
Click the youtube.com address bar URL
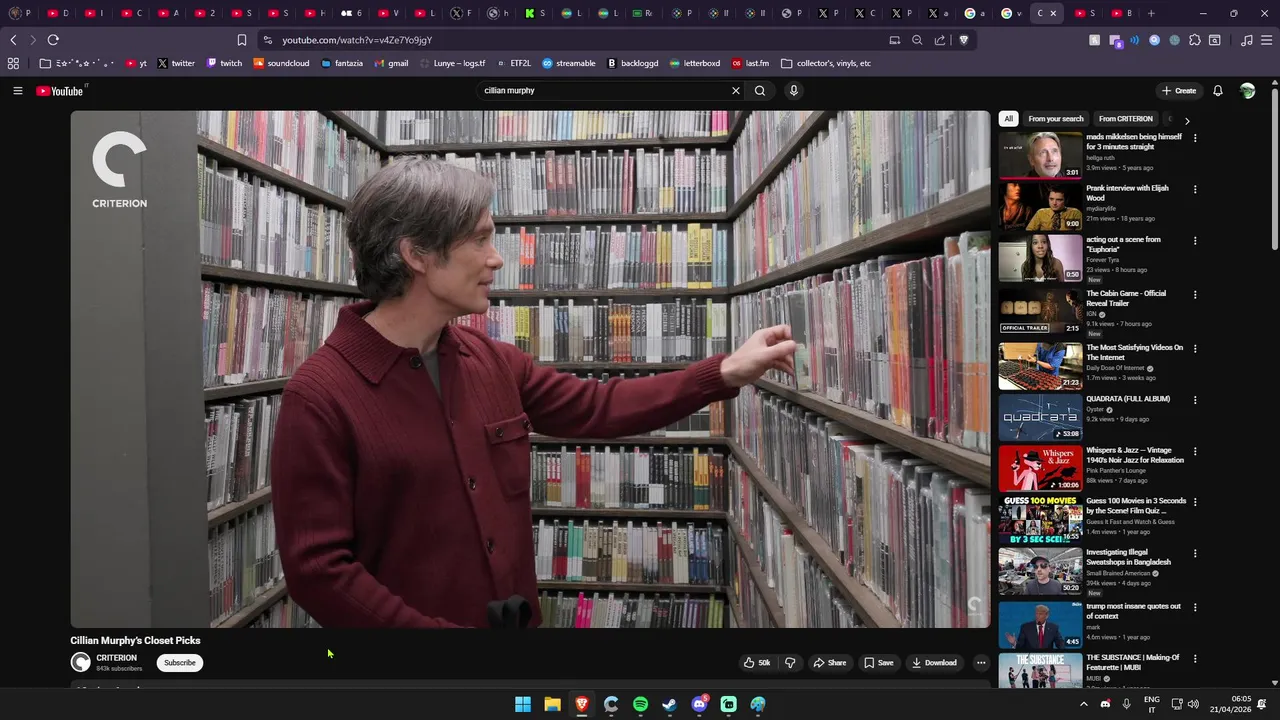(357, 40)
